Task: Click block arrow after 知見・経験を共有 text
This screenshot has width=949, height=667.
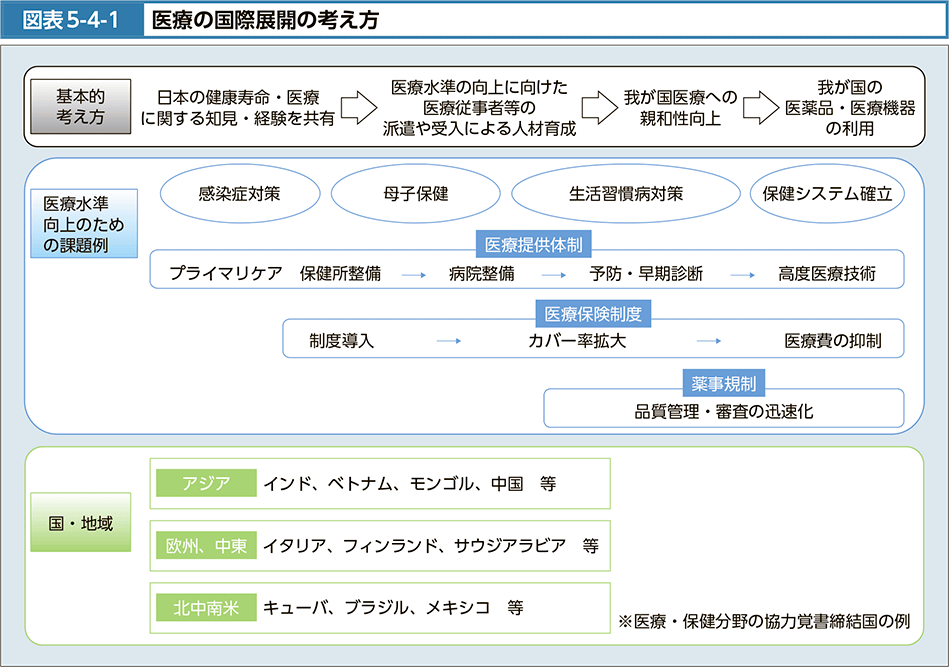Action: pos(358,108)
